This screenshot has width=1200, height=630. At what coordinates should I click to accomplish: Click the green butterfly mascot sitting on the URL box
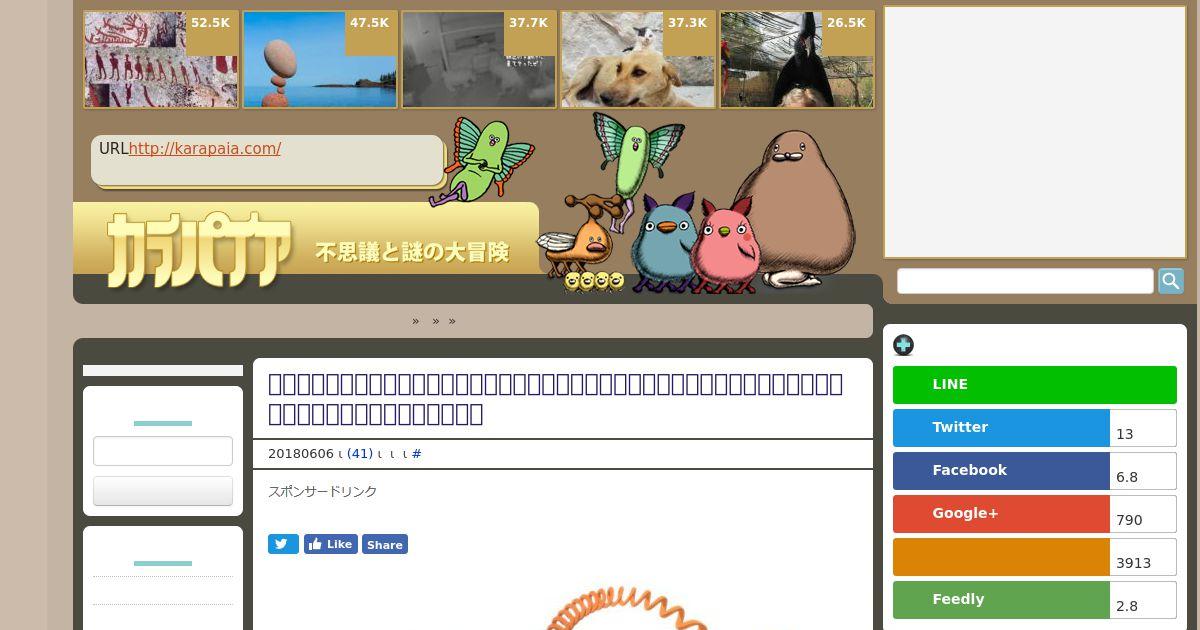click(x=482, y=160)
